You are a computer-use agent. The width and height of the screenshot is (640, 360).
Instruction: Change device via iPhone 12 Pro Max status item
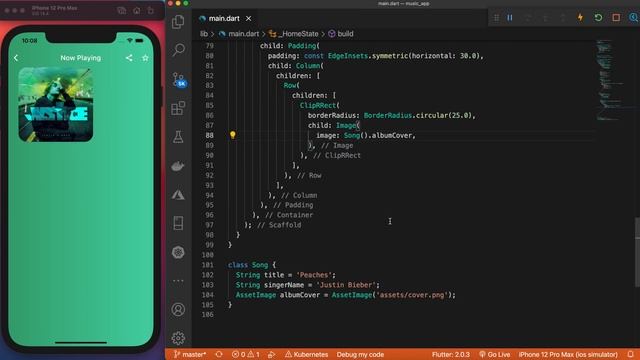[x=568, y=354]
